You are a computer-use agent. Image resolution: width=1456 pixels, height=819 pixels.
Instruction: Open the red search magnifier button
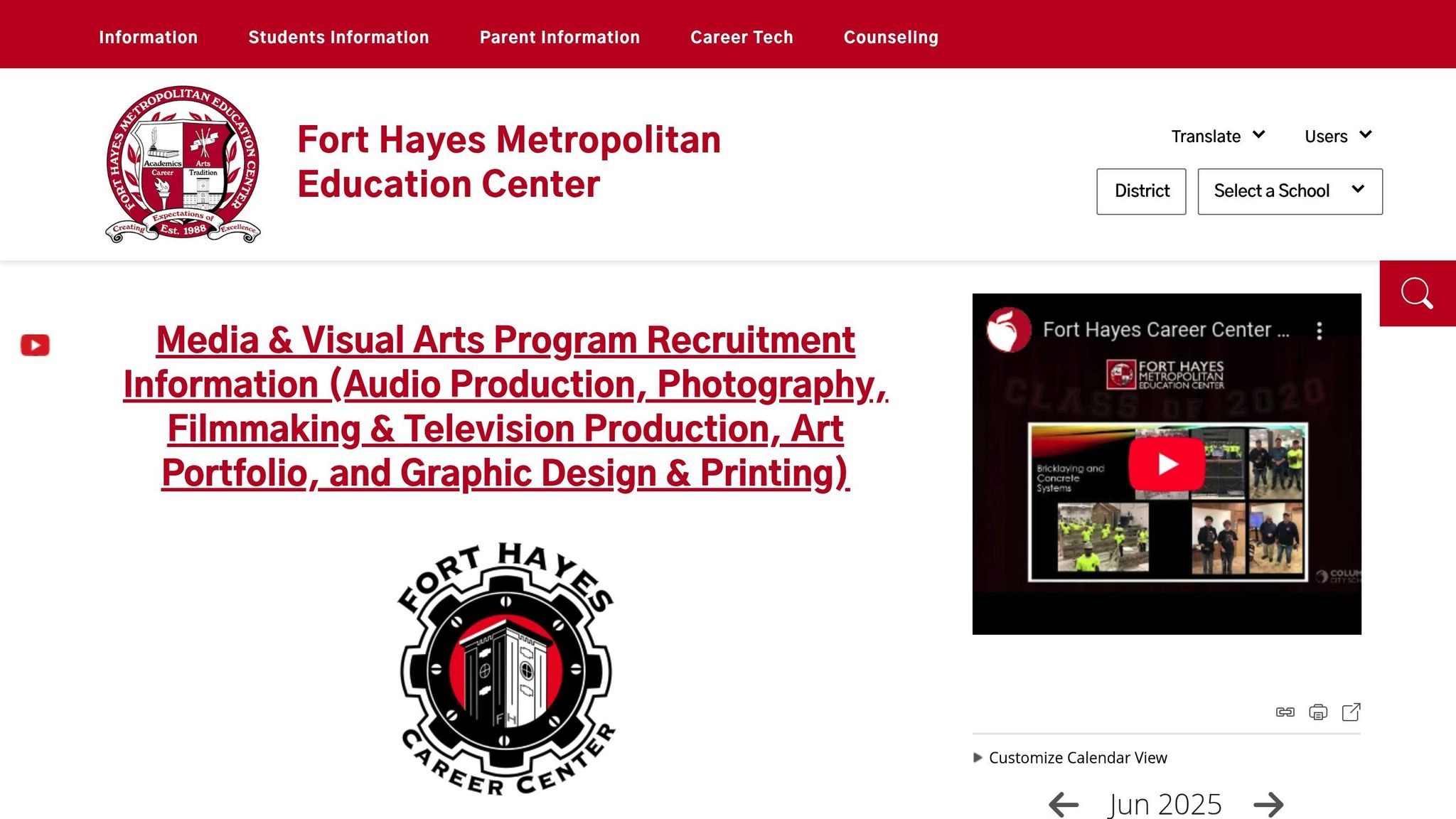1418,294
